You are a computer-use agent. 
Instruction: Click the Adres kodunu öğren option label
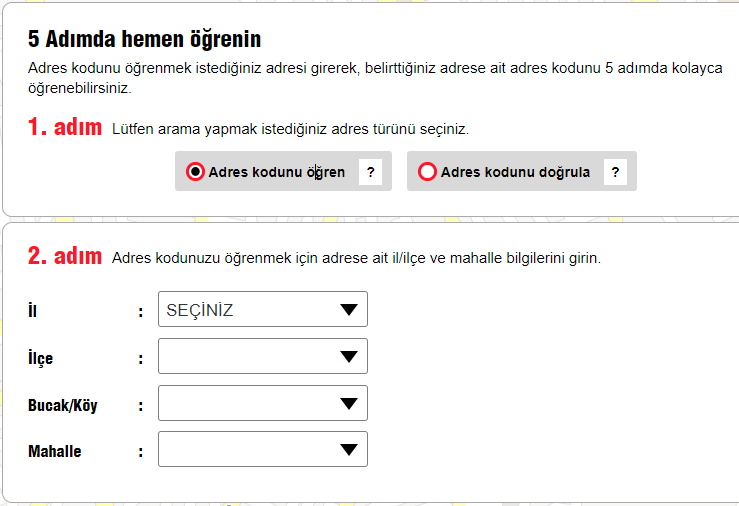coord(277,172)
